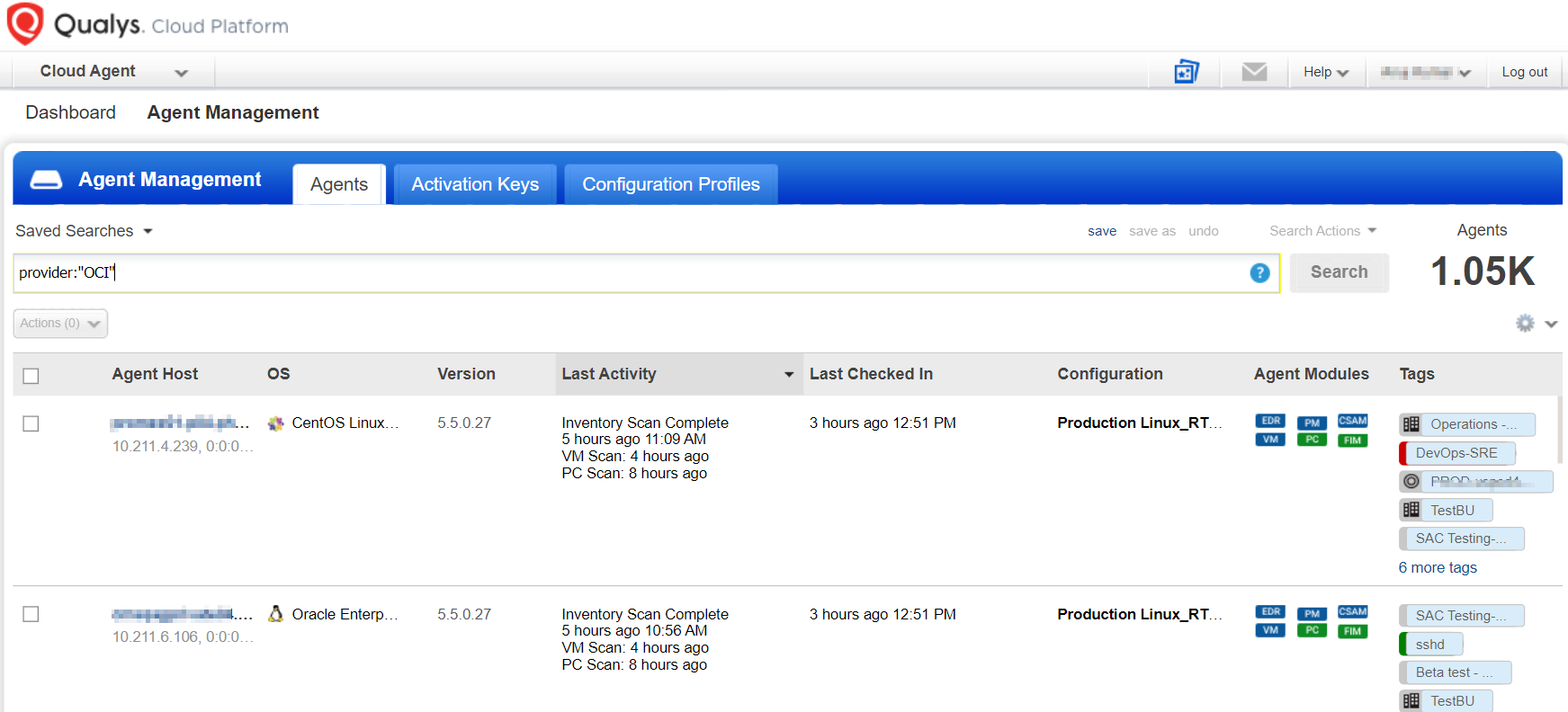Check the Oracle Enterprise agent row checkbox
1568x712 pixels.
point(31,614)
